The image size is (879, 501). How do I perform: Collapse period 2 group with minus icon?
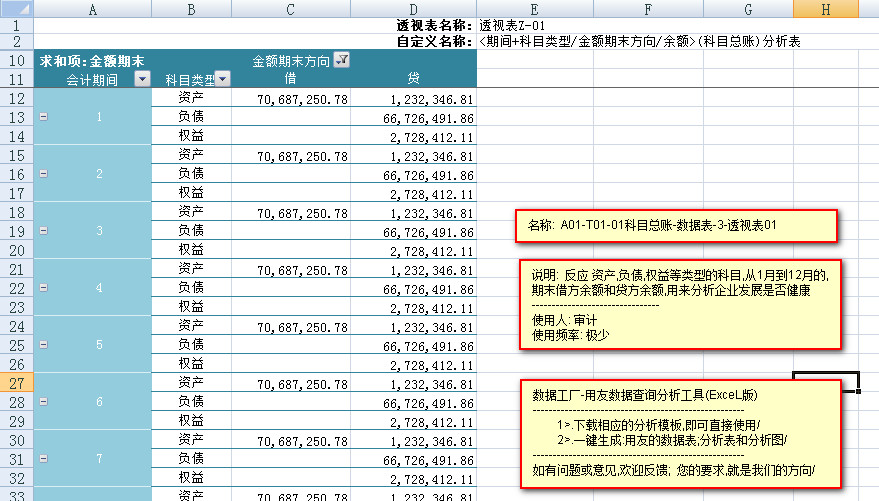42,174
